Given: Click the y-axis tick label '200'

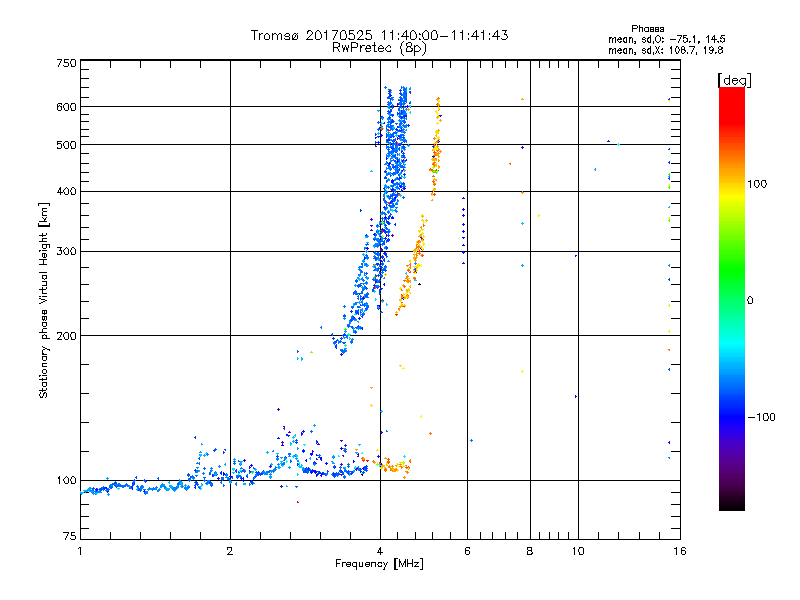Looking at the screenshot, I should click(x=67, y=336).
